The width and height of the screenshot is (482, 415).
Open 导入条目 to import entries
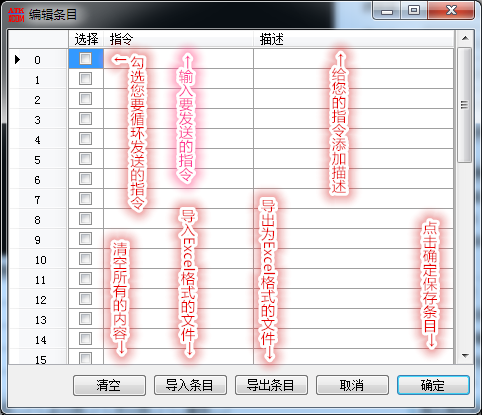pyautogui.click(x=190, y=385)
